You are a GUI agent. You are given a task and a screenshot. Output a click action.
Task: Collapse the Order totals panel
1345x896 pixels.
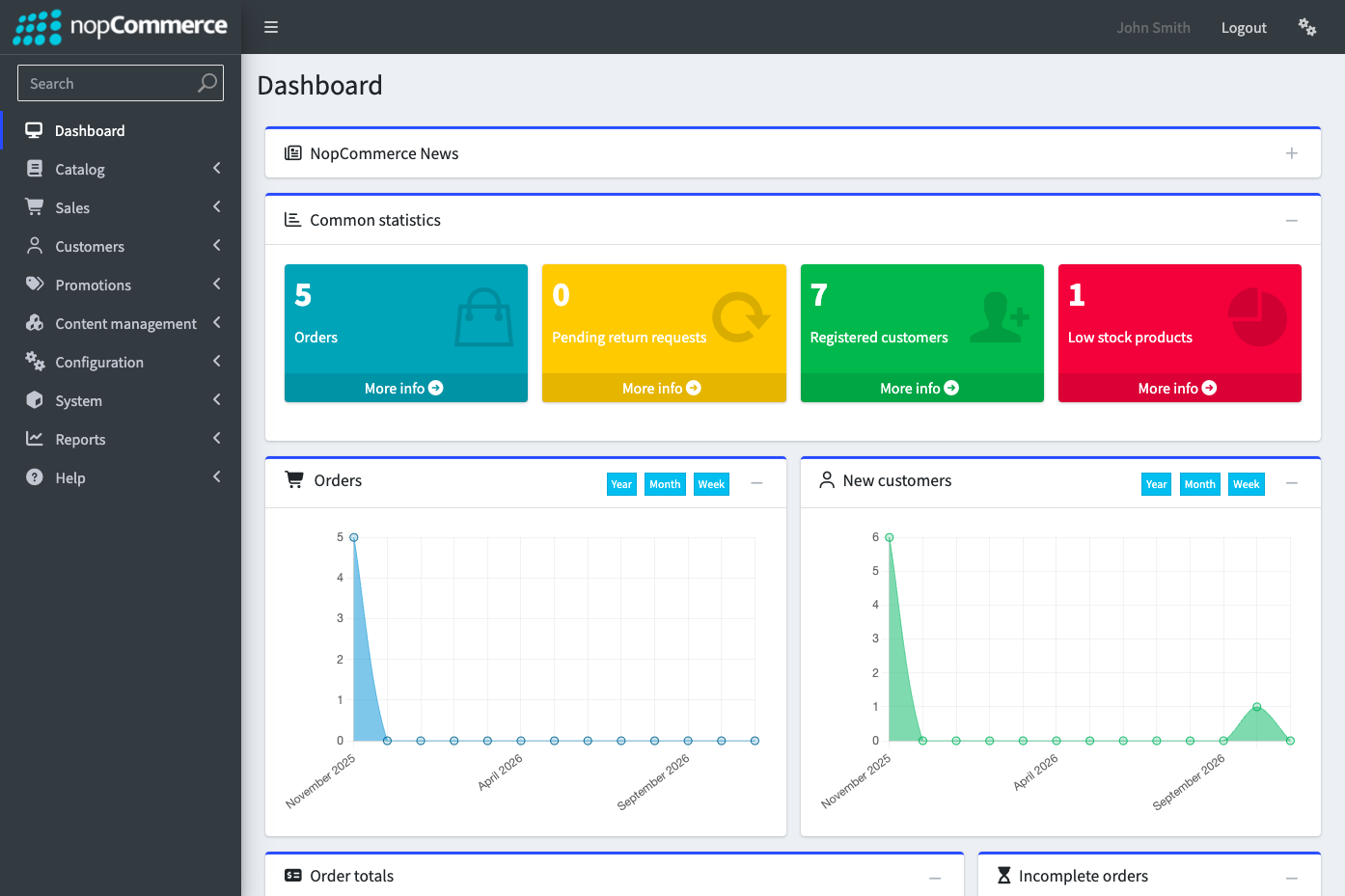[x=935, y=878]
